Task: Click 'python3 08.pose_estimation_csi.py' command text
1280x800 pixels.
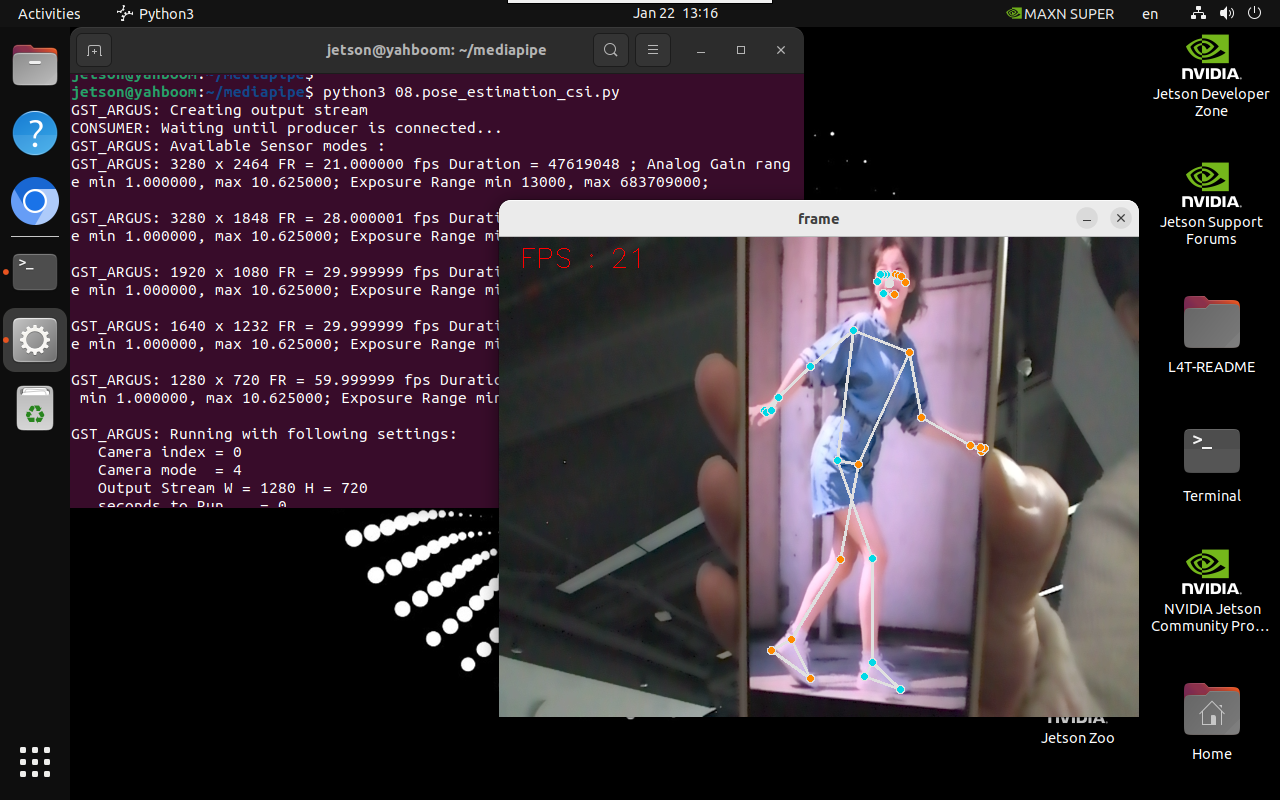Action: click(471, 92)
